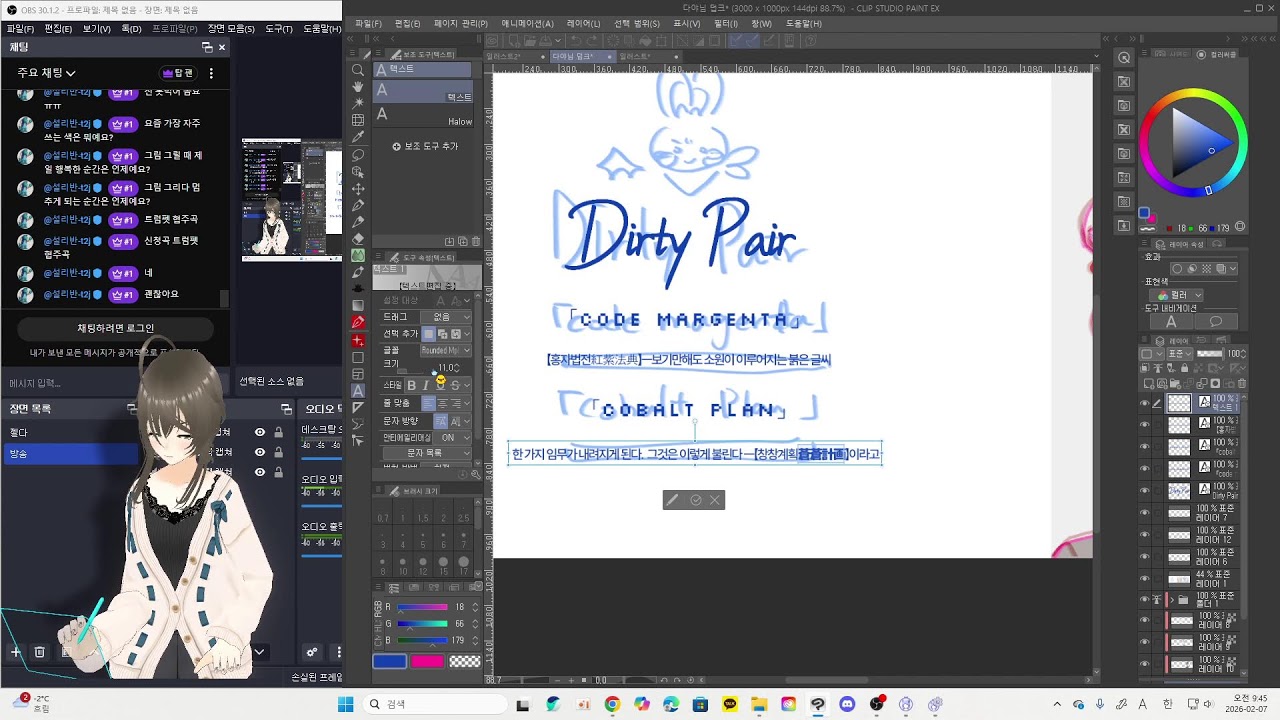This screenshot has height=720, width=1280.
Task: Adjust the R channel slider
Action: pyautogui.click(x=423, y=607)
